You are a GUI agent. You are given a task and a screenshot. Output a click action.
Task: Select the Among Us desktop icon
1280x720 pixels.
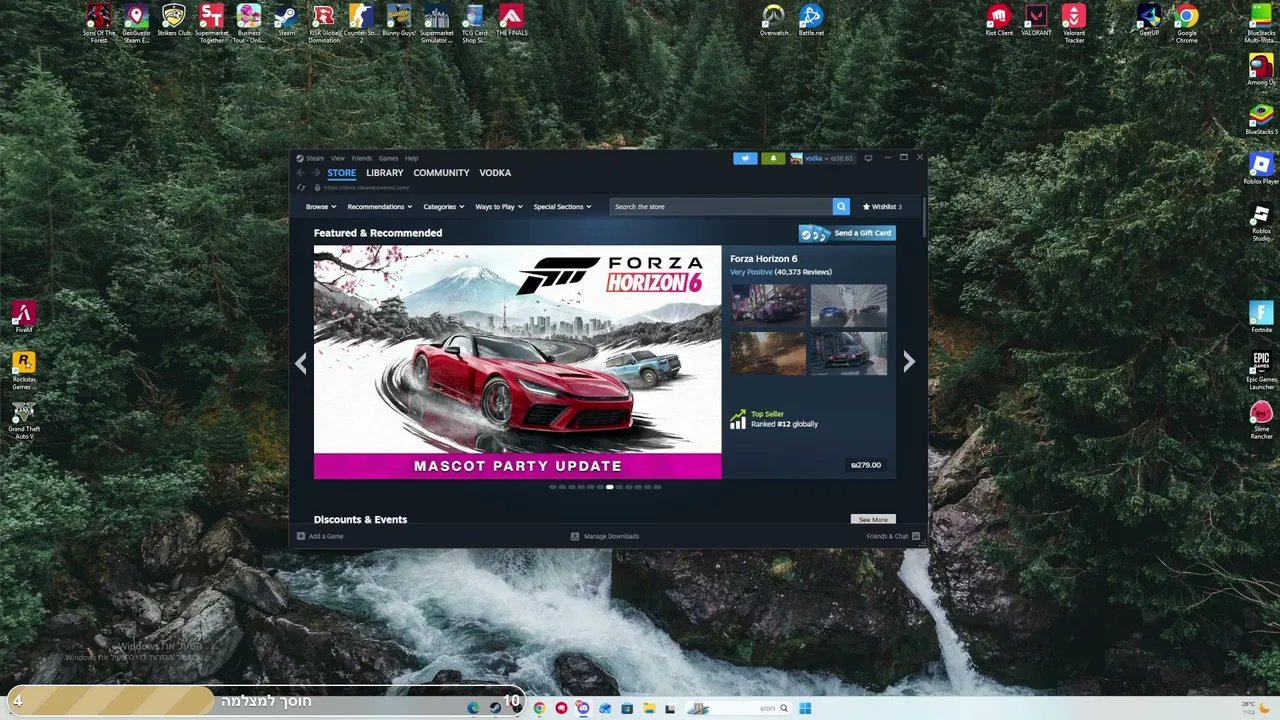click(x=1261, y=70)
